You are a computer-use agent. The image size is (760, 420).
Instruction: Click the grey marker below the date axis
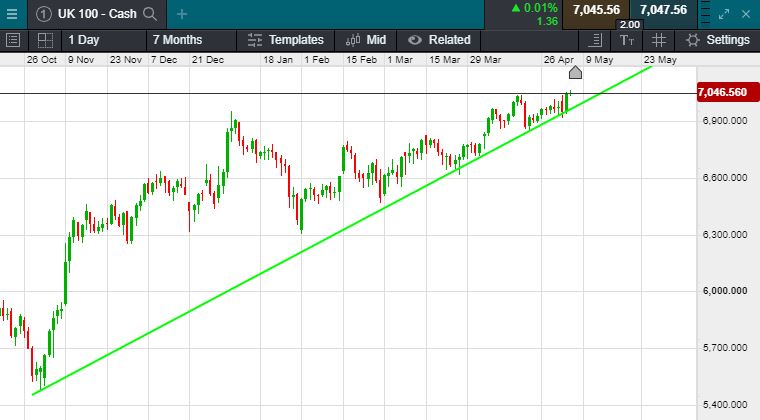click(575, 73)
